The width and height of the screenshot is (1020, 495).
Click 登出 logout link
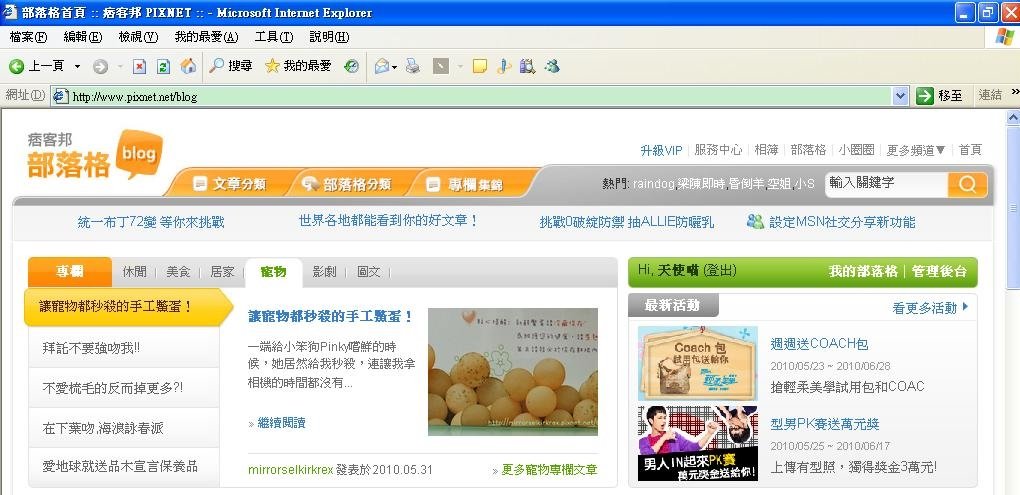coord(719,271)
